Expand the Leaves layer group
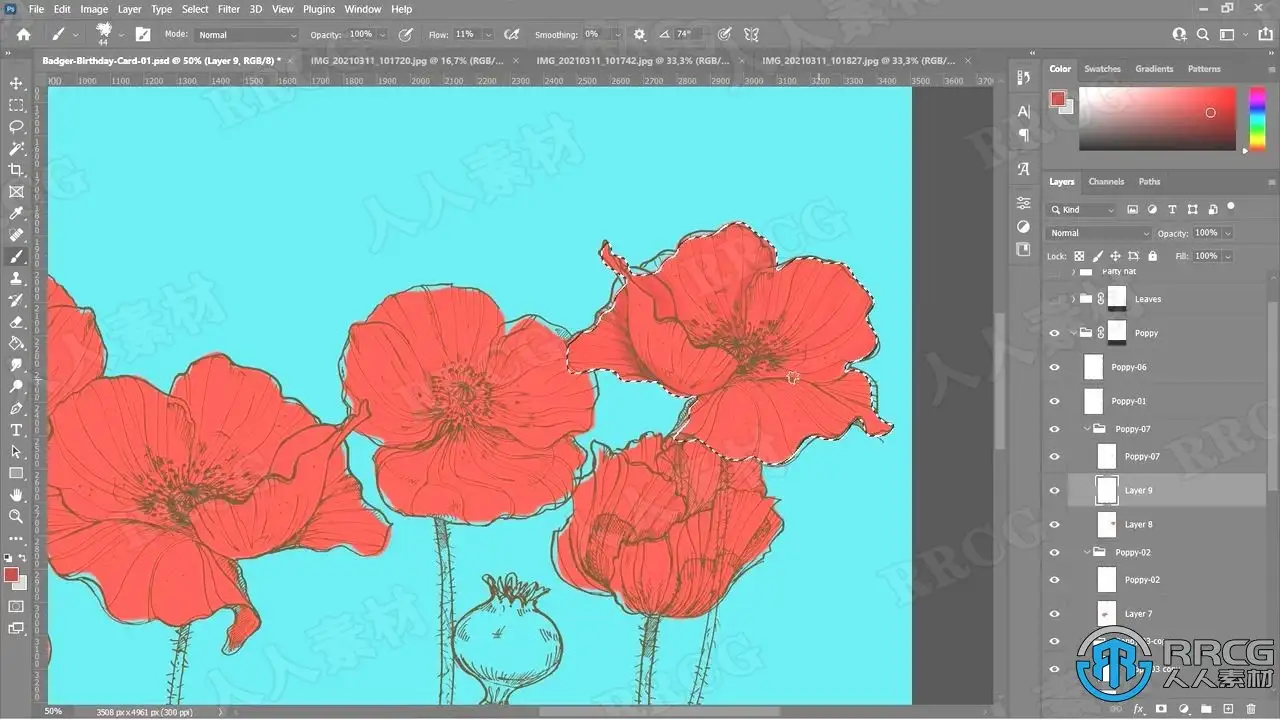Screen dimensions: 1280x720 1074,299
